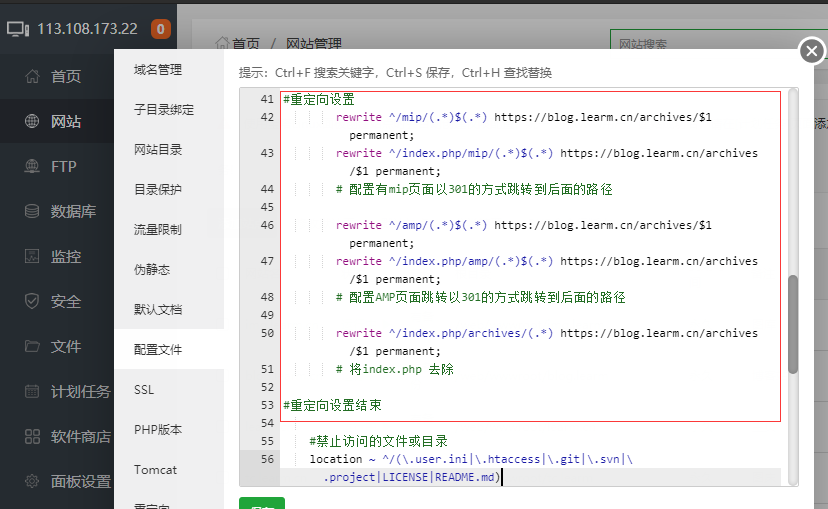Viewport: 828px width, 509px height.
Task: Open the orange notification badge showing 0
Action: click(161, 29)
